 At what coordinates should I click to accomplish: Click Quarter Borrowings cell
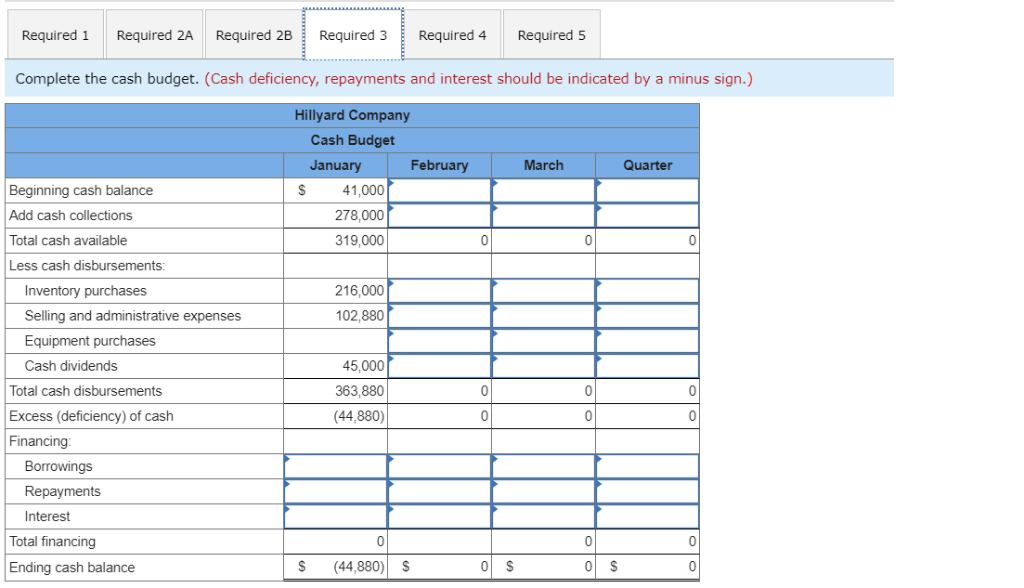[648, 466]
